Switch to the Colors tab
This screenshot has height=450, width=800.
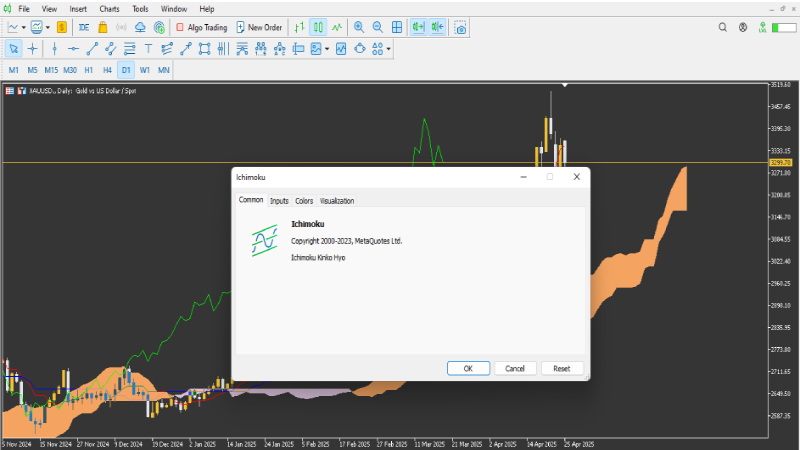click(304, 201)
